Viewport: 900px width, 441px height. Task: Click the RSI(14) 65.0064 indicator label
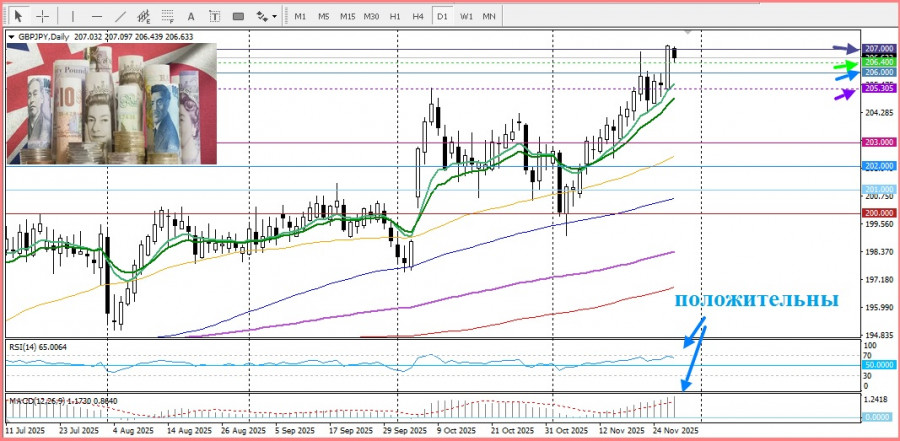(37, 347)
